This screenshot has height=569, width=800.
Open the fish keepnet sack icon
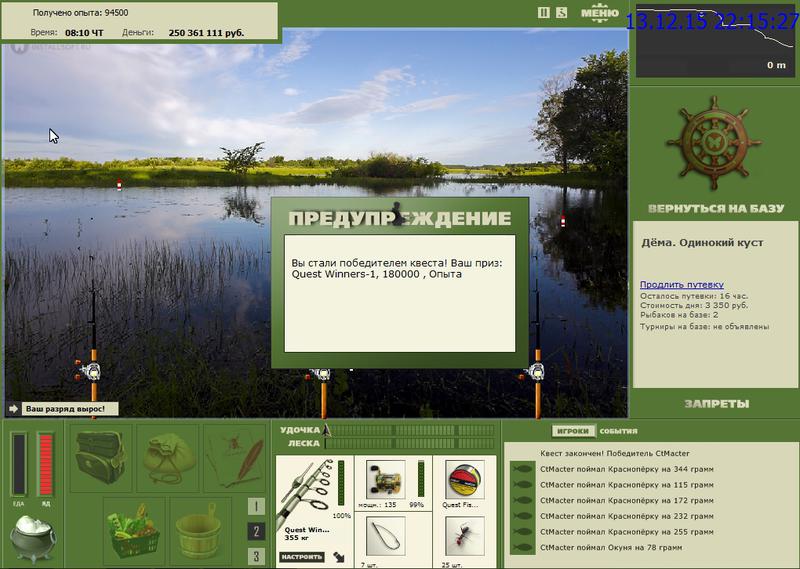pyautogui.click(x=168, y=456)
